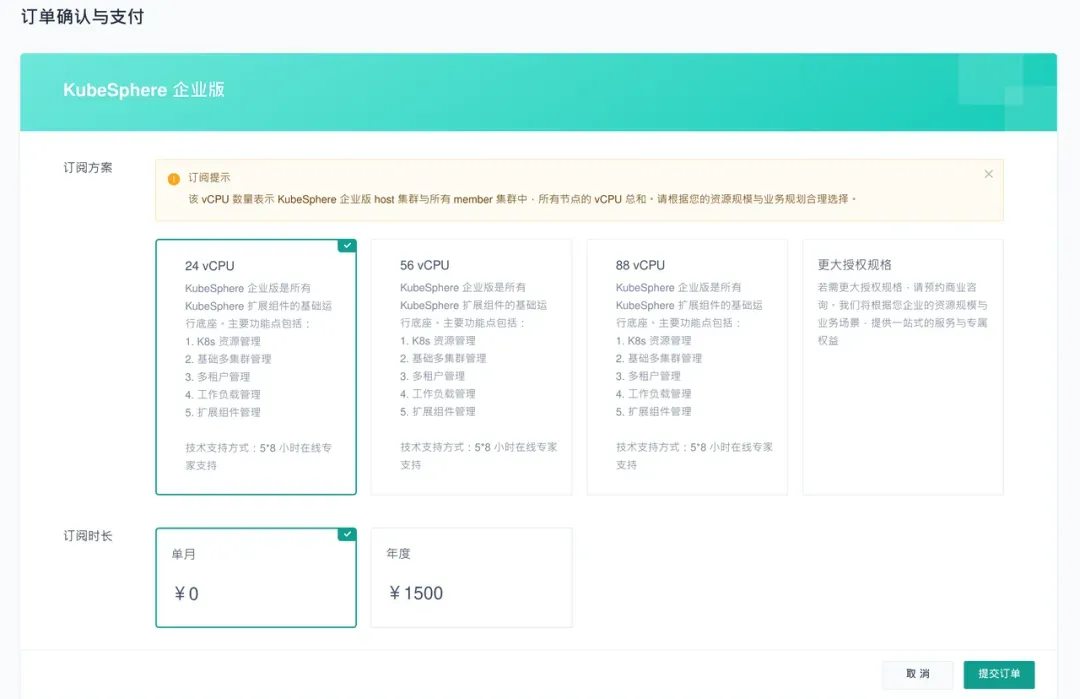The height and width of the screenshot is (699, 1080).
Task: Click K8s 资源管理 item in 24 vCPU card
Action: (x=222, y=342)
